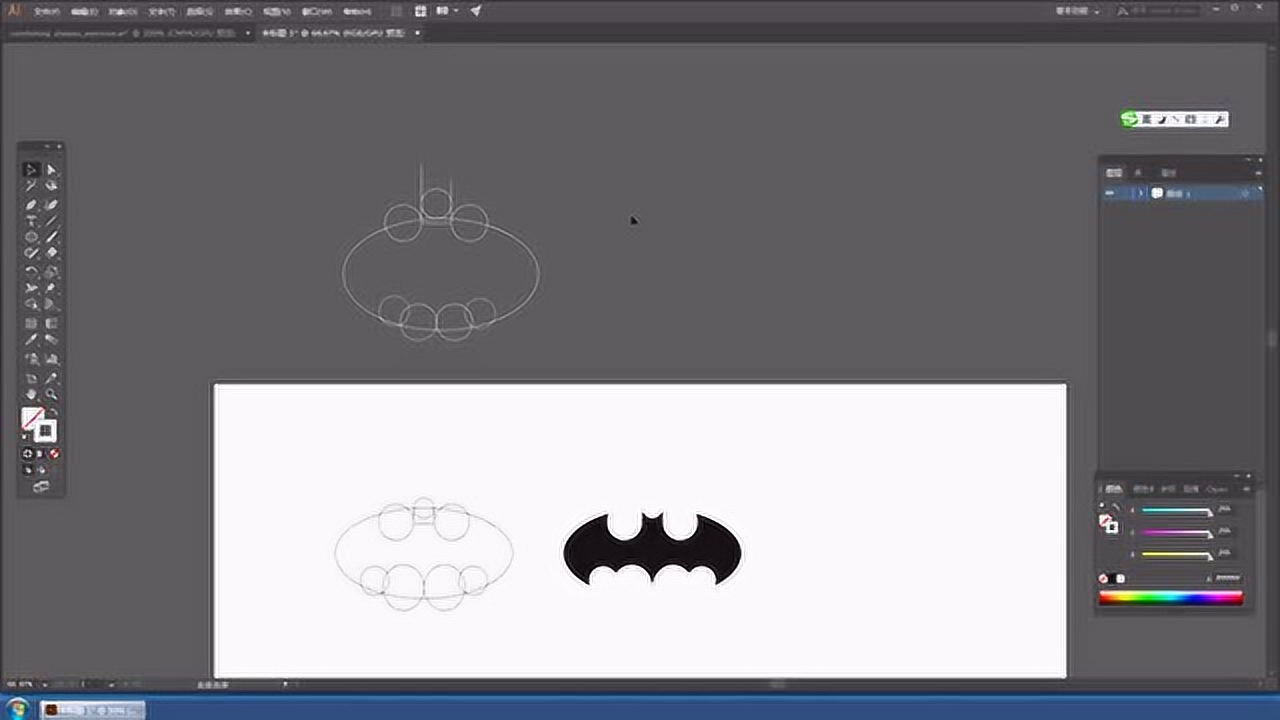The width and height of the screenshot is (1280, 720).
Task: Activate the Fill box in the toolbox
Action: [32, 417]
